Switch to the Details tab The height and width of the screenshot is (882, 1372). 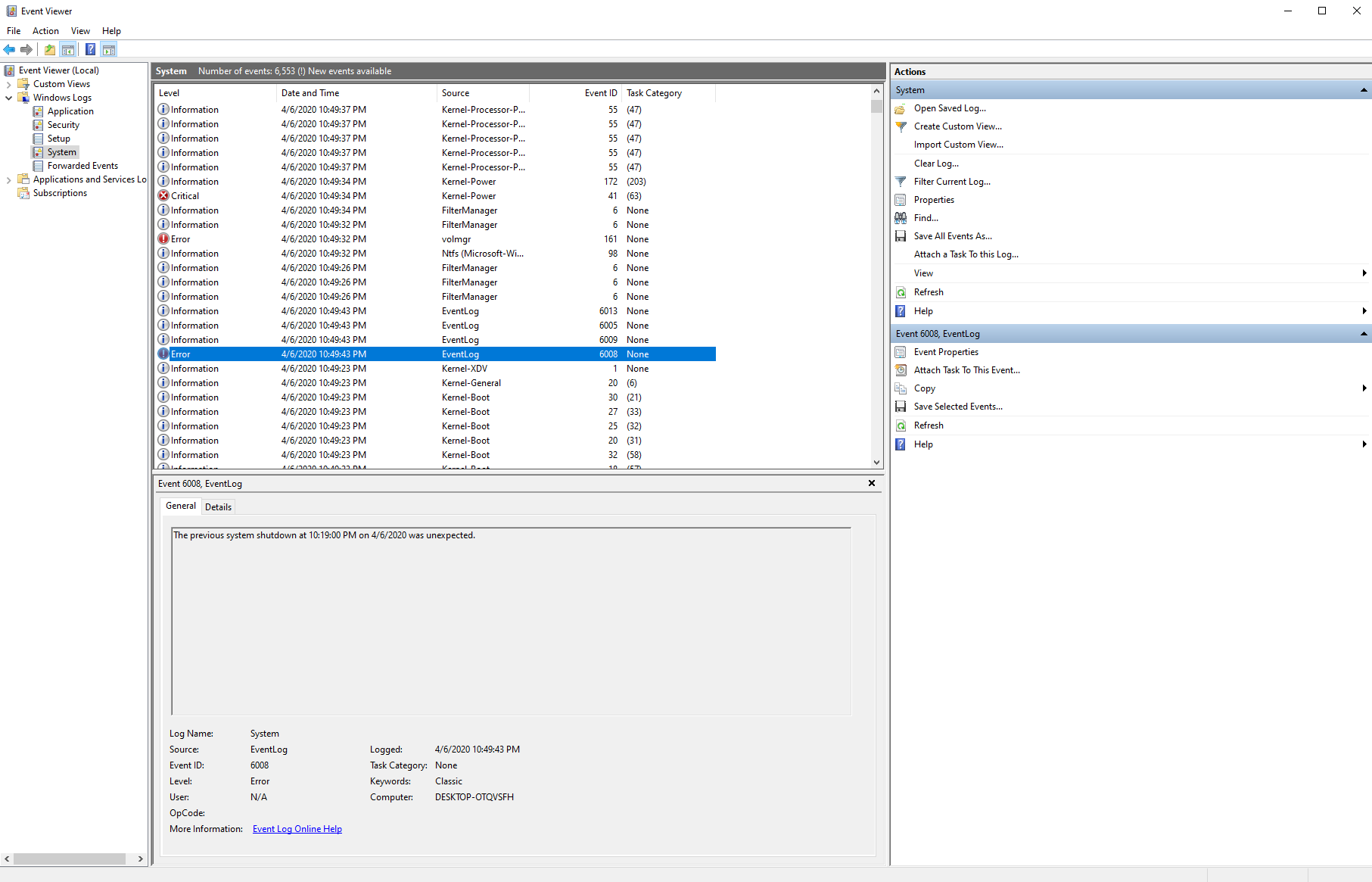(218, 507)
